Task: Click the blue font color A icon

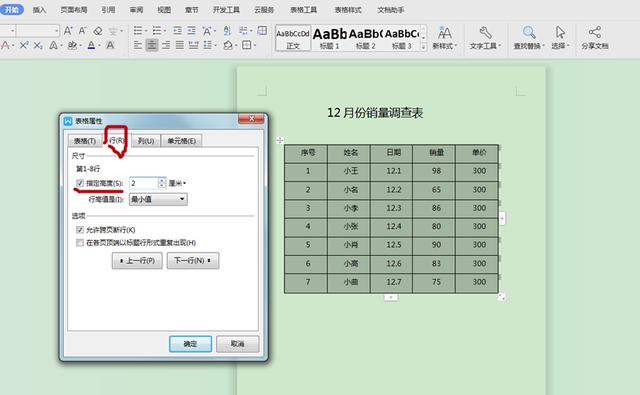Action: pos(91,45)
